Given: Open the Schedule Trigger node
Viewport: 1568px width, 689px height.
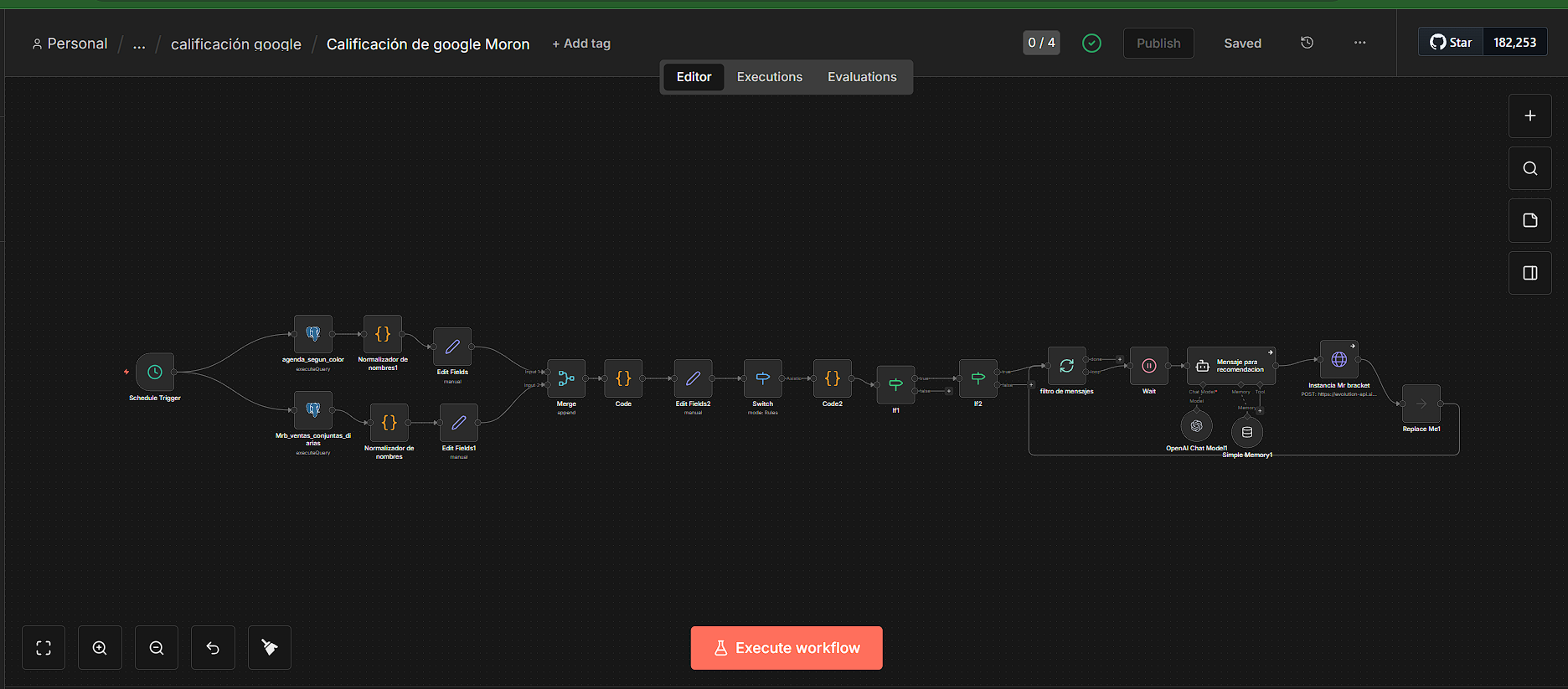Looking at the screenshot, I should click(x=155, y=372).
